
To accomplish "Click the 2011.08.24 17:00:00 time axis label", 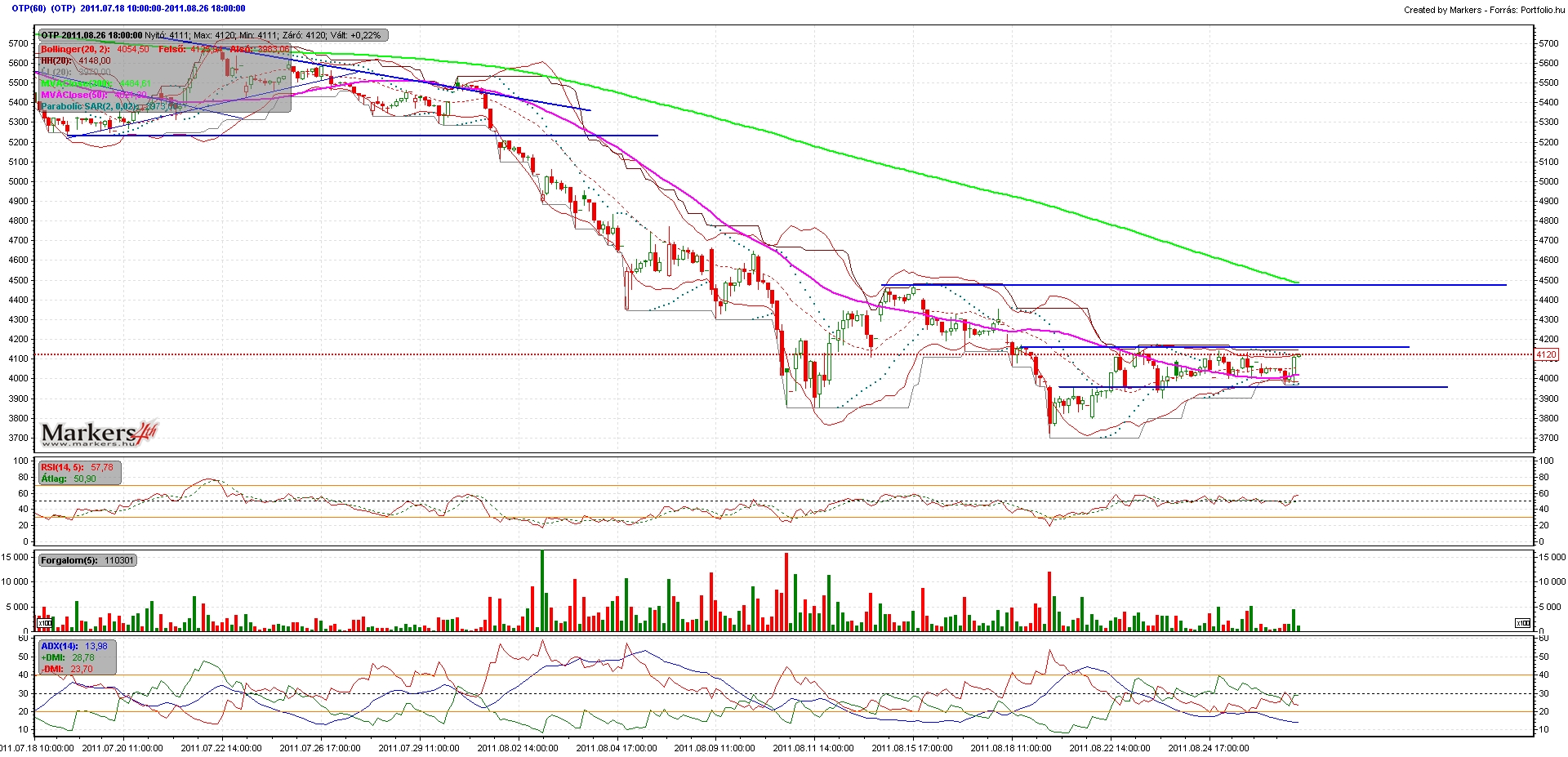I will (x=1209, y=747).
